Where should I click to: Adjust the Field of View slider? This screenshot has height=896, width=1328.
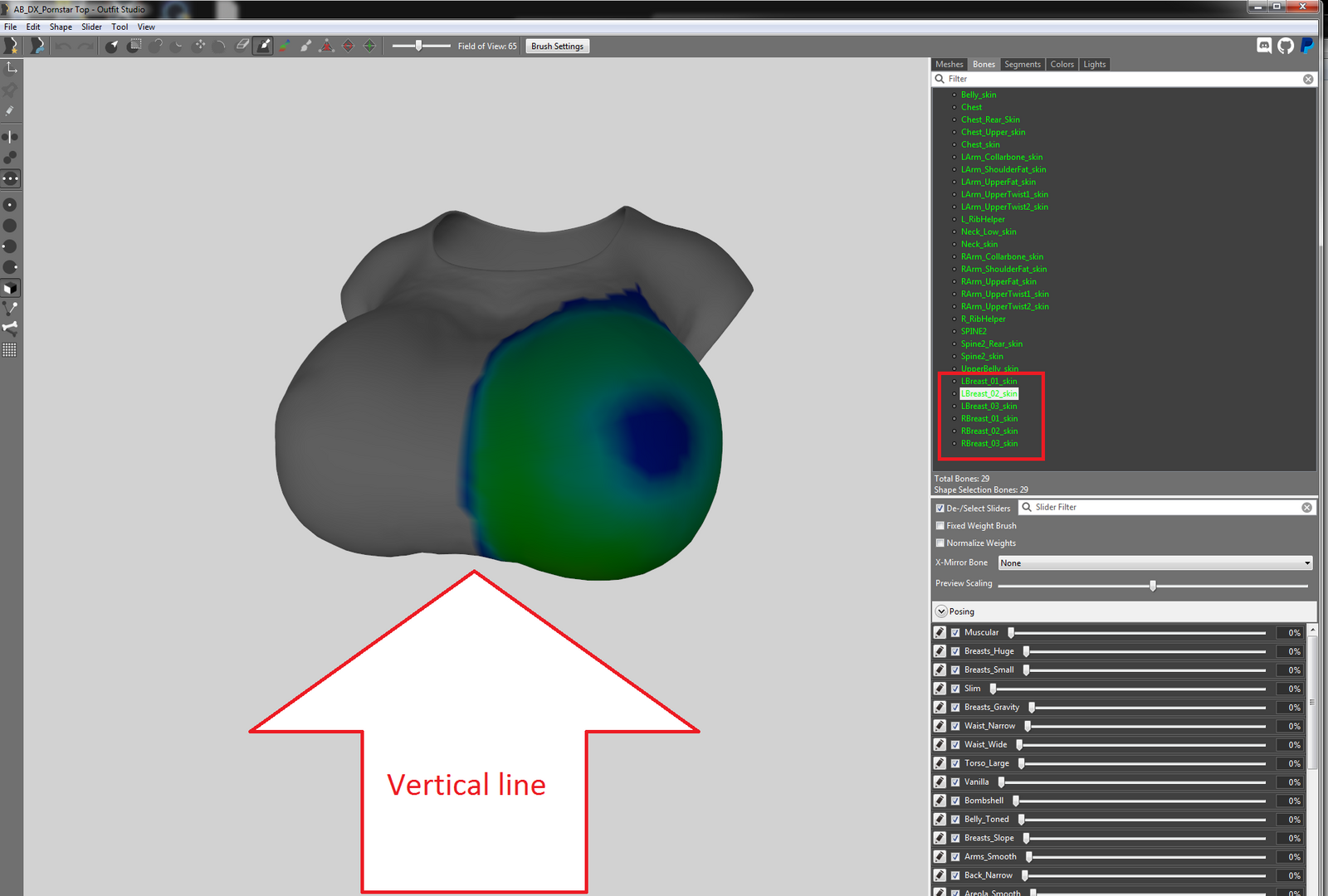click(419, 46)
